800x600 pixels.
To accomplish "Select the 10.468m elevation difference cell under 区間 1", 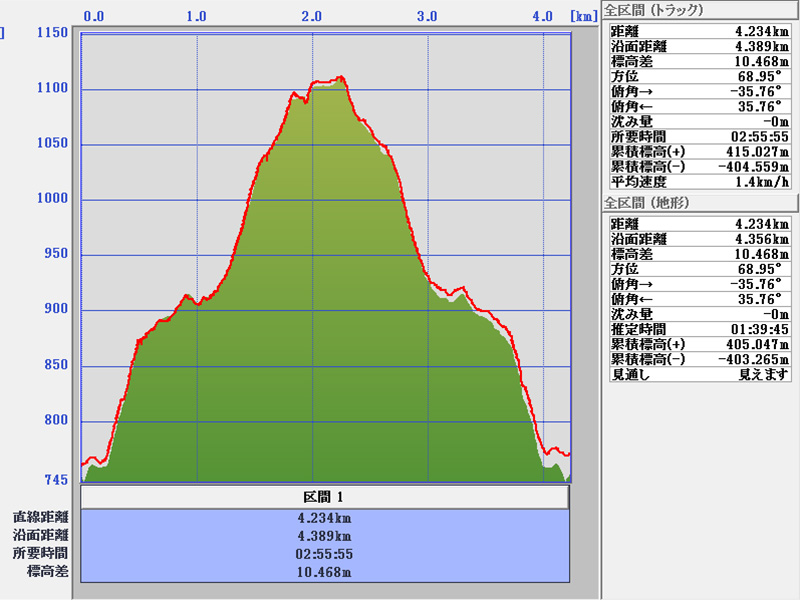I will click(x=324, y=572).
